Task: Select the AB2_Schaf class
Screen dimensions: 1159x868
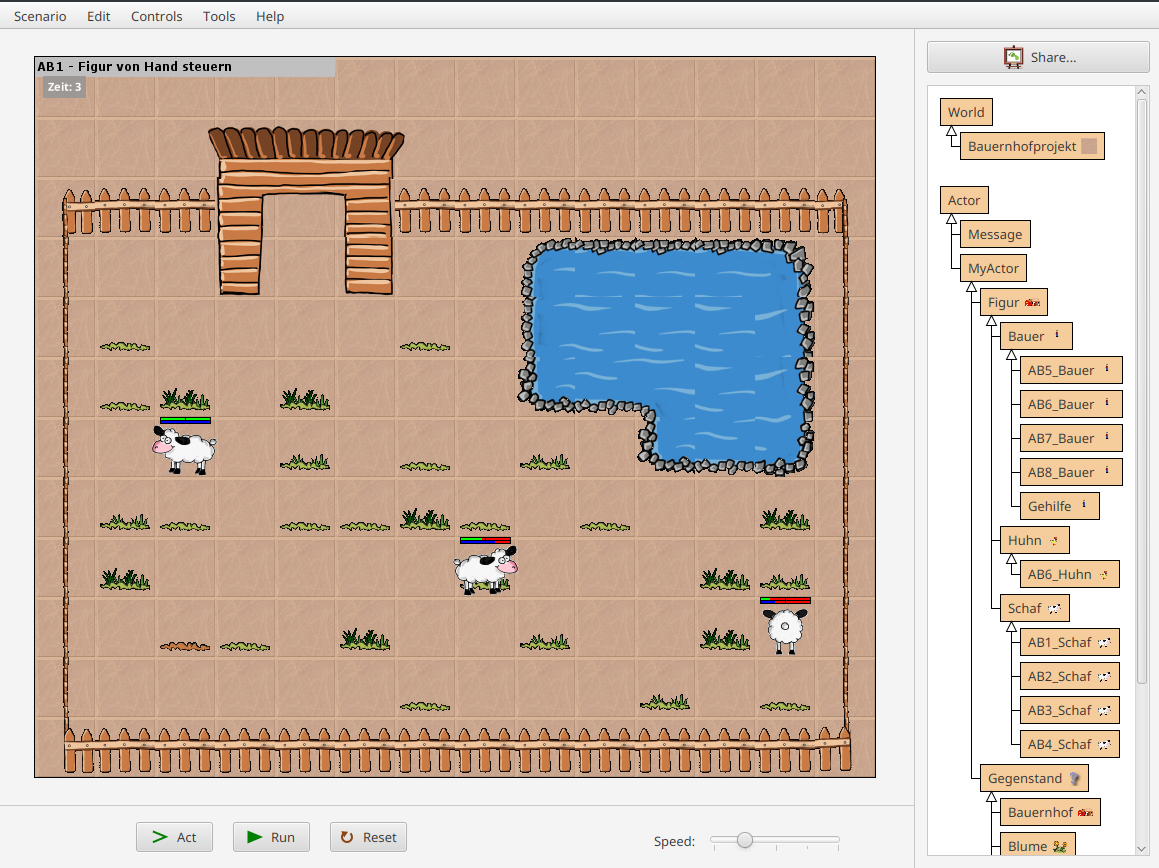Action: (x=1069, y=677)
